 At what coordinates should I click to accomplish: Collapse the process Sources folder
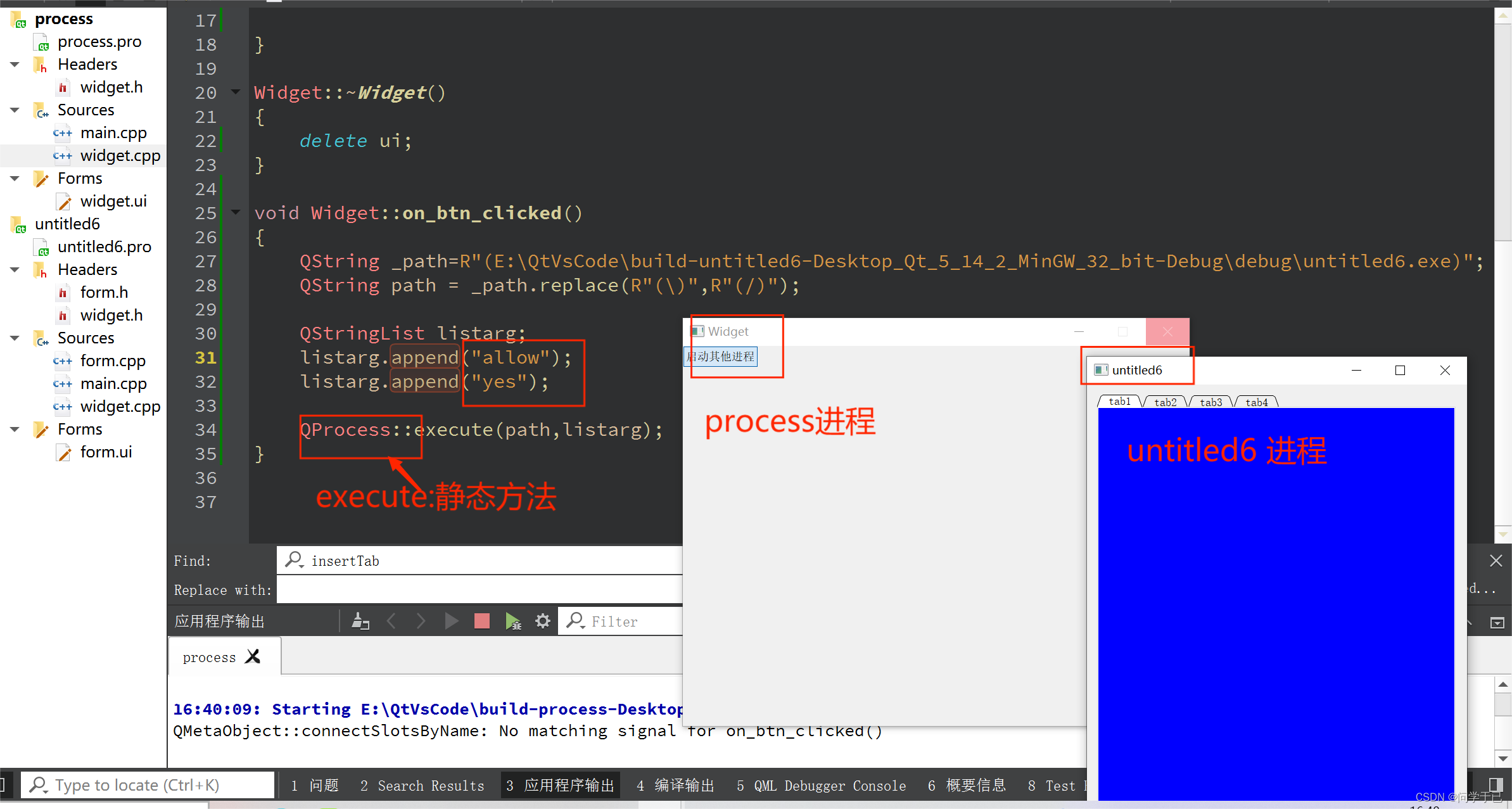coord(15,110)
